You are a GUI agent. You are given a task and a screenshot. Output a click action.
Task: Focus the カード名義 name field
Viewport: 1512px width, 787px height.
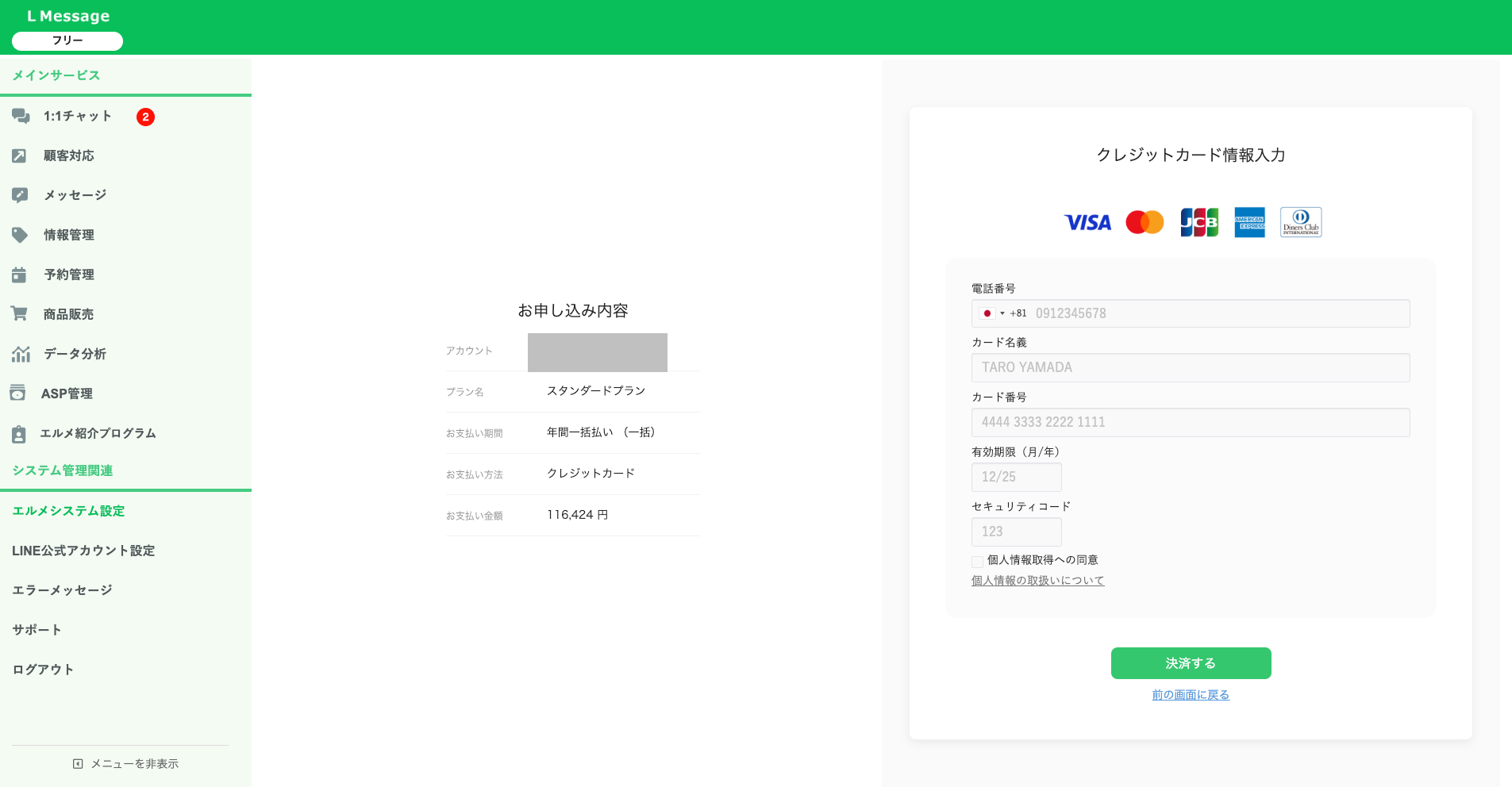click(x=1191, y=367)
